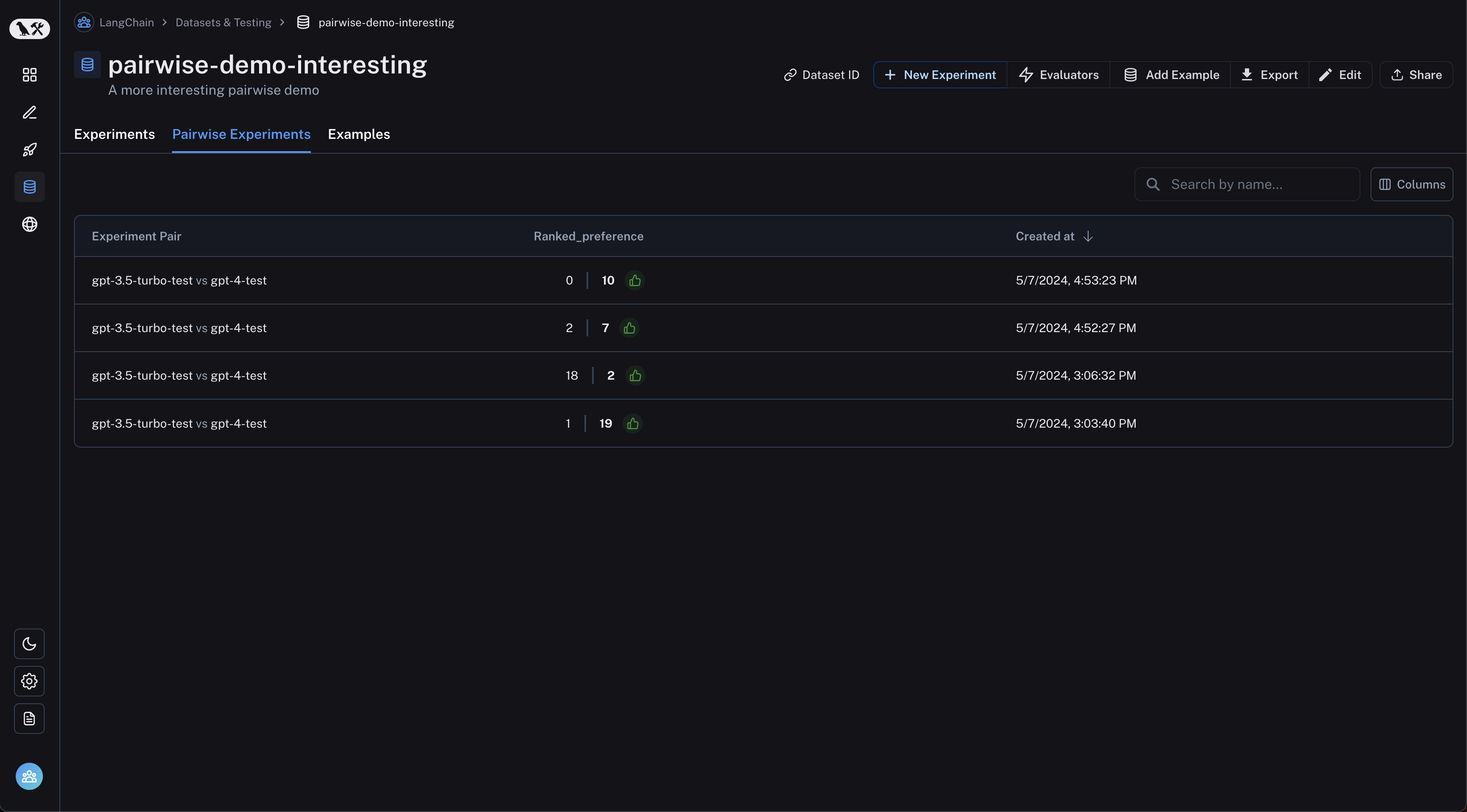Switch to the Experiments tab
The height and width of the screenshot is (812, 1467).
pyautogui.click(x=114, y=133)
